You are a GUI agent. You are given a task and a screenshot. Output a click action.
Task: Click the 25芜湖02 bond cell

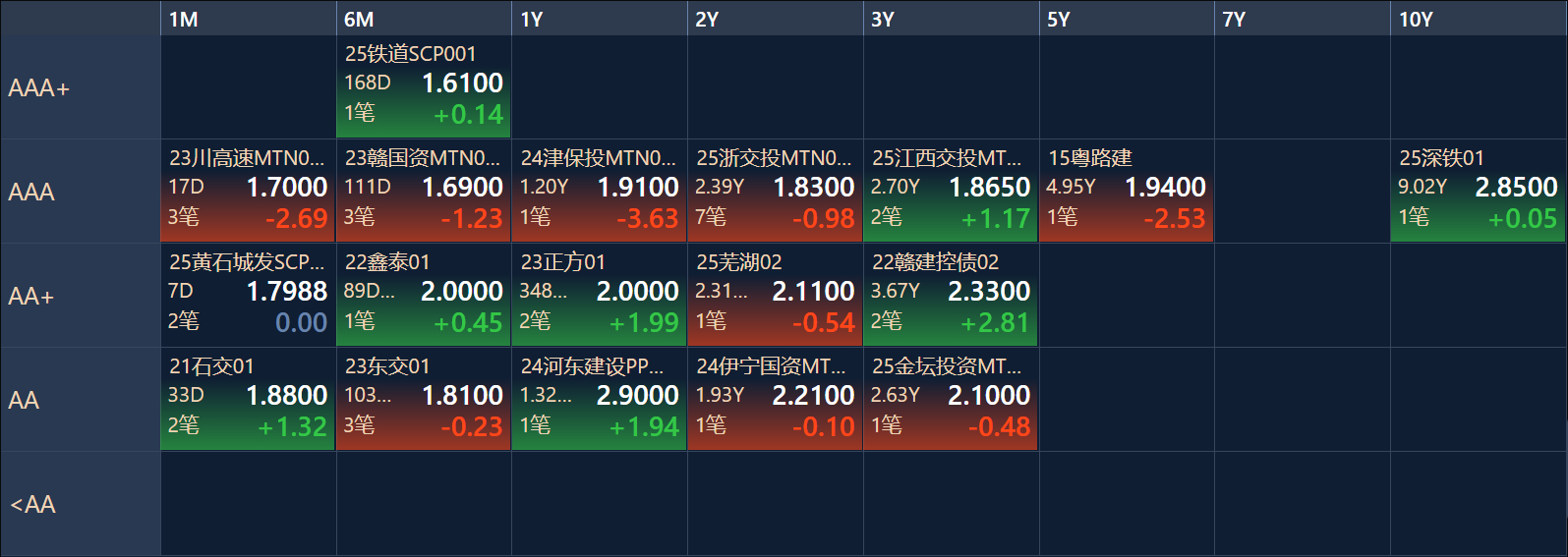(776, 296)
